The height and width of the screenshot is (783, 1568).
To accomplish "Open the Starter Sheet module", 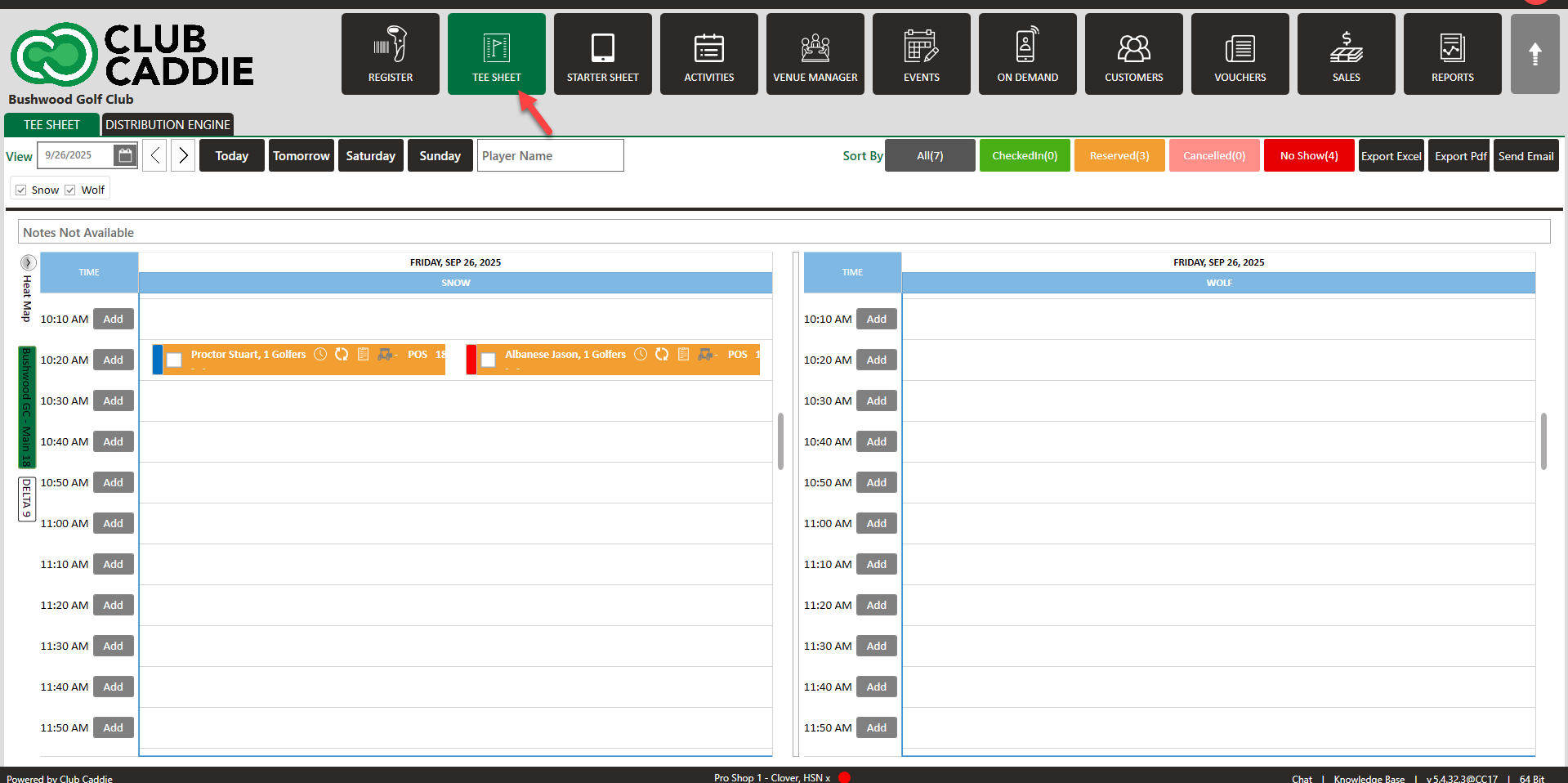I will coord(602,54).
